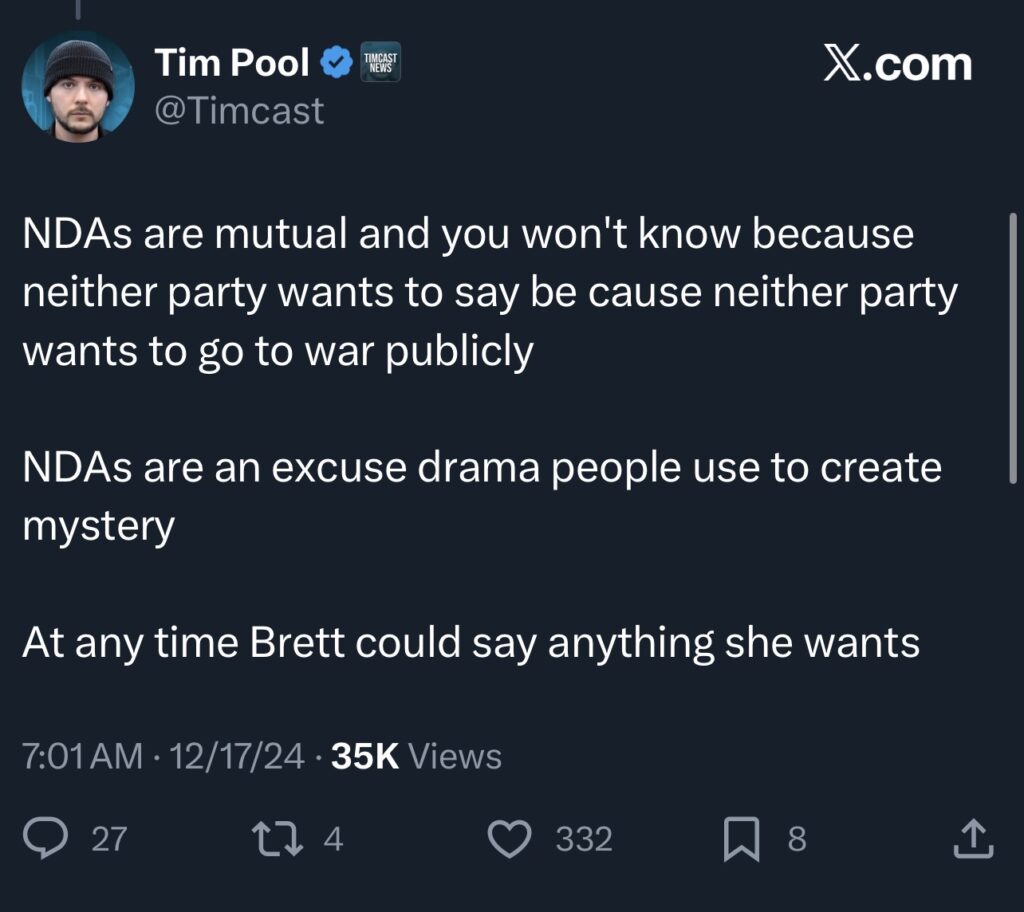Viewport: 1024px width, 912px height.
Task: Bookmark this tweet using the bookmark icon
Action: [741, 838]
